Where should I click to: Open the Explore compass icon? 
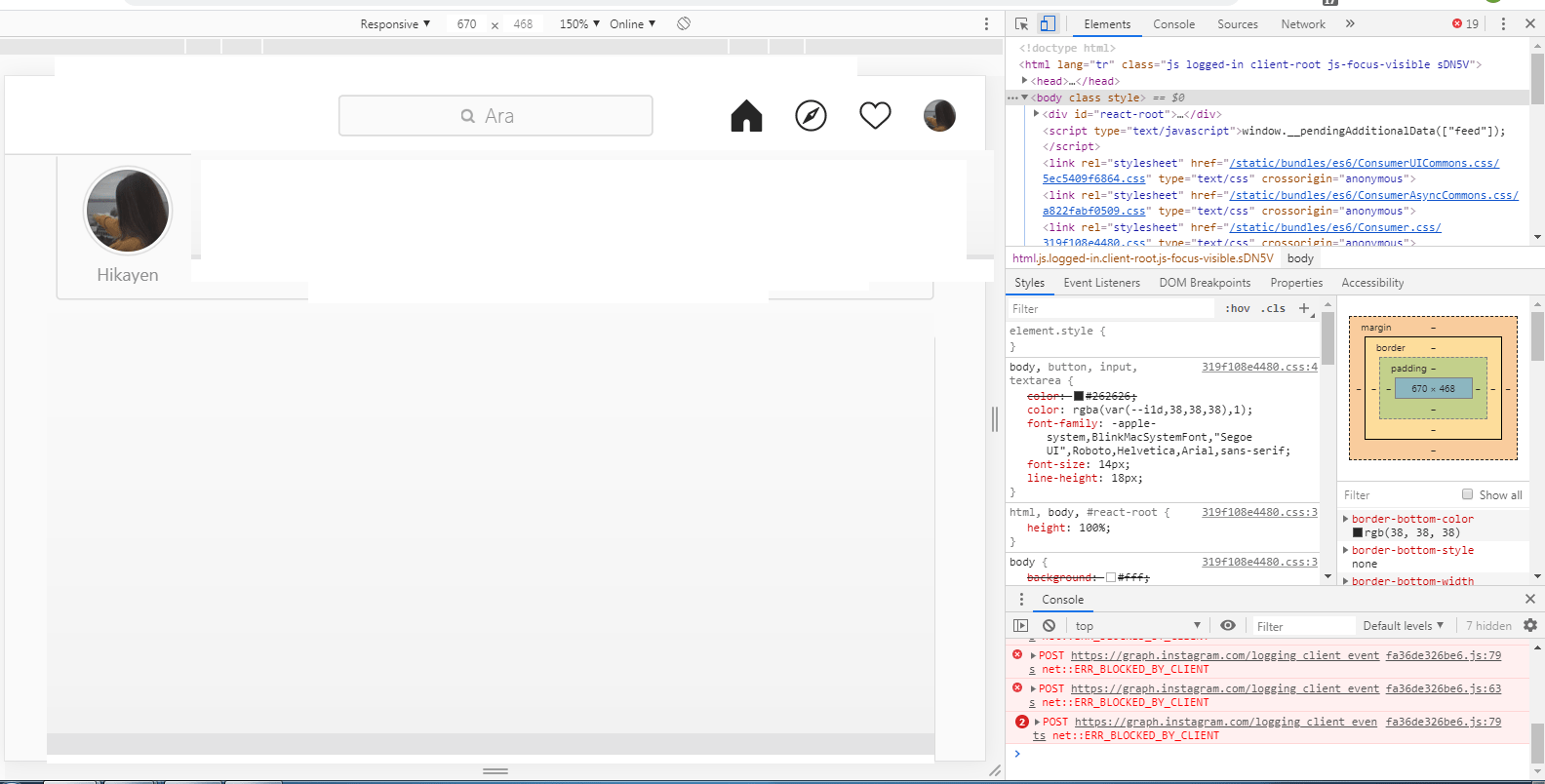point(811,116)
